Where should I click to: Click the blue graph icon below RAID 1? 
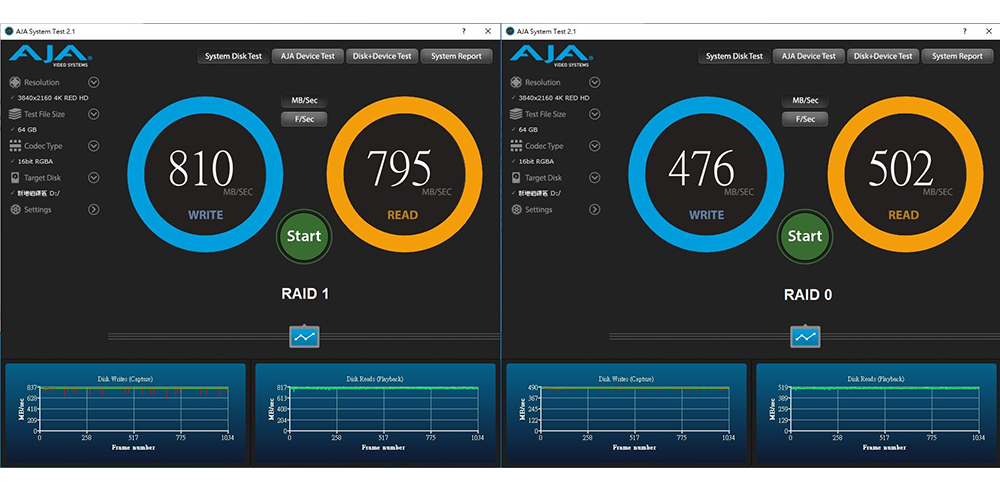[304, 337]
